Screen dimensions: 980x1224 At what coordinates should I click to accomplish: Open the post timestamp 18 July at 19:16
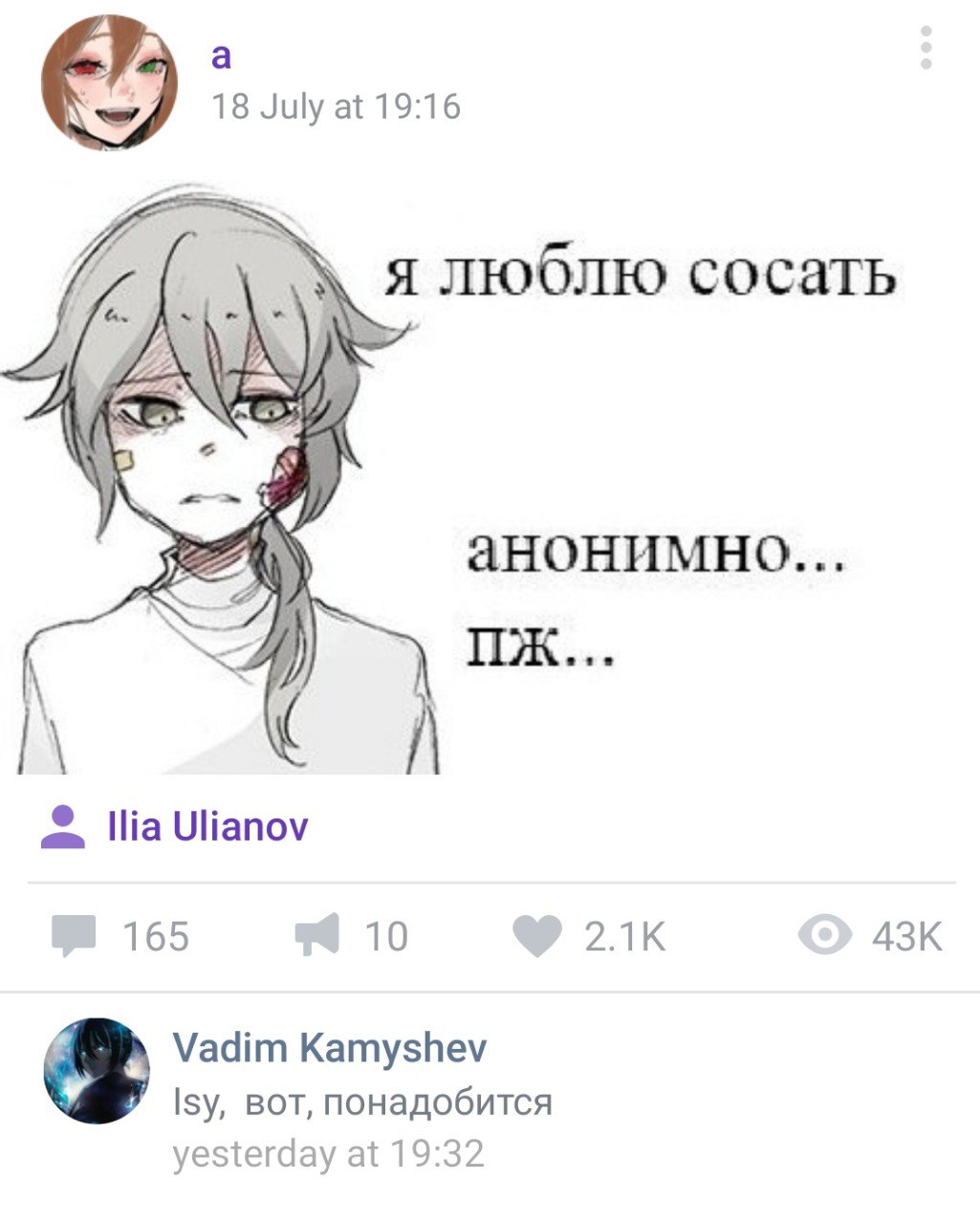tap(336, 106)
